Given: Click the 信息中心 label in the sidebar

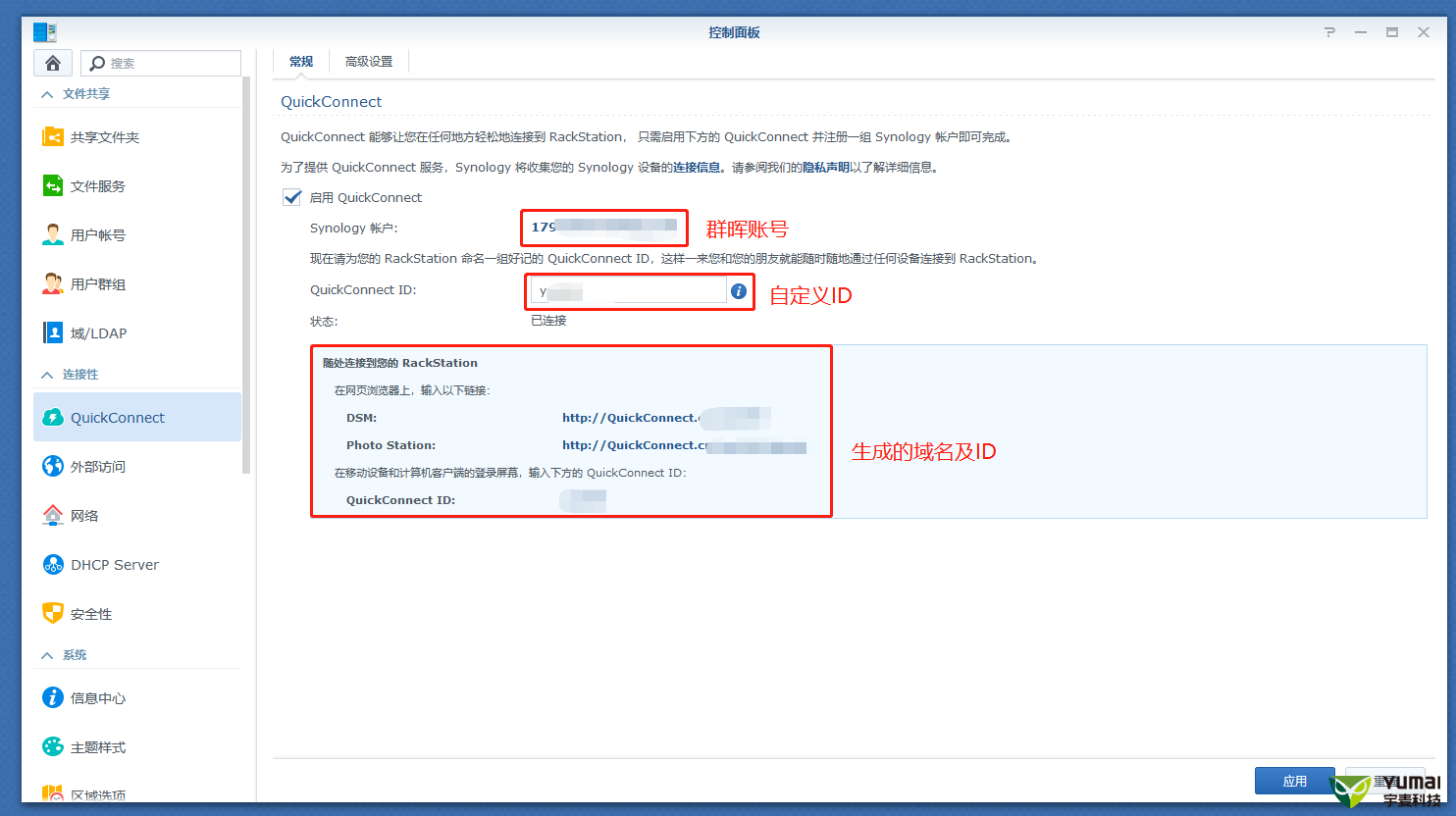Looking at the screenshot, I should [x=98, y=698].
